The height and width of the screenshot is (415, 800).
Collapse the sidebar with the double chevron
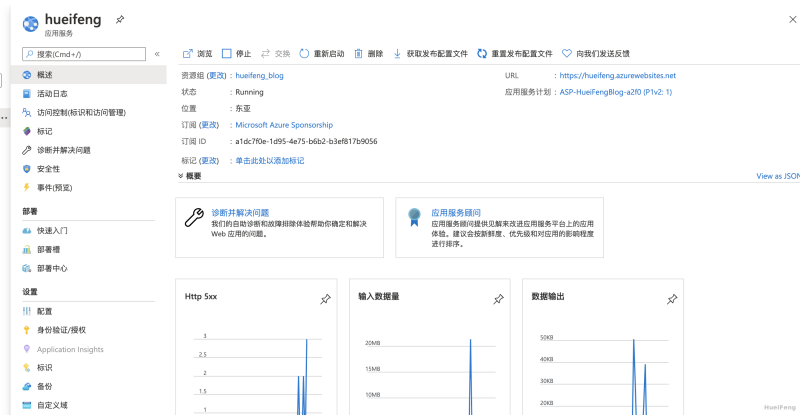pyautogui.click(x=157, y=54)
